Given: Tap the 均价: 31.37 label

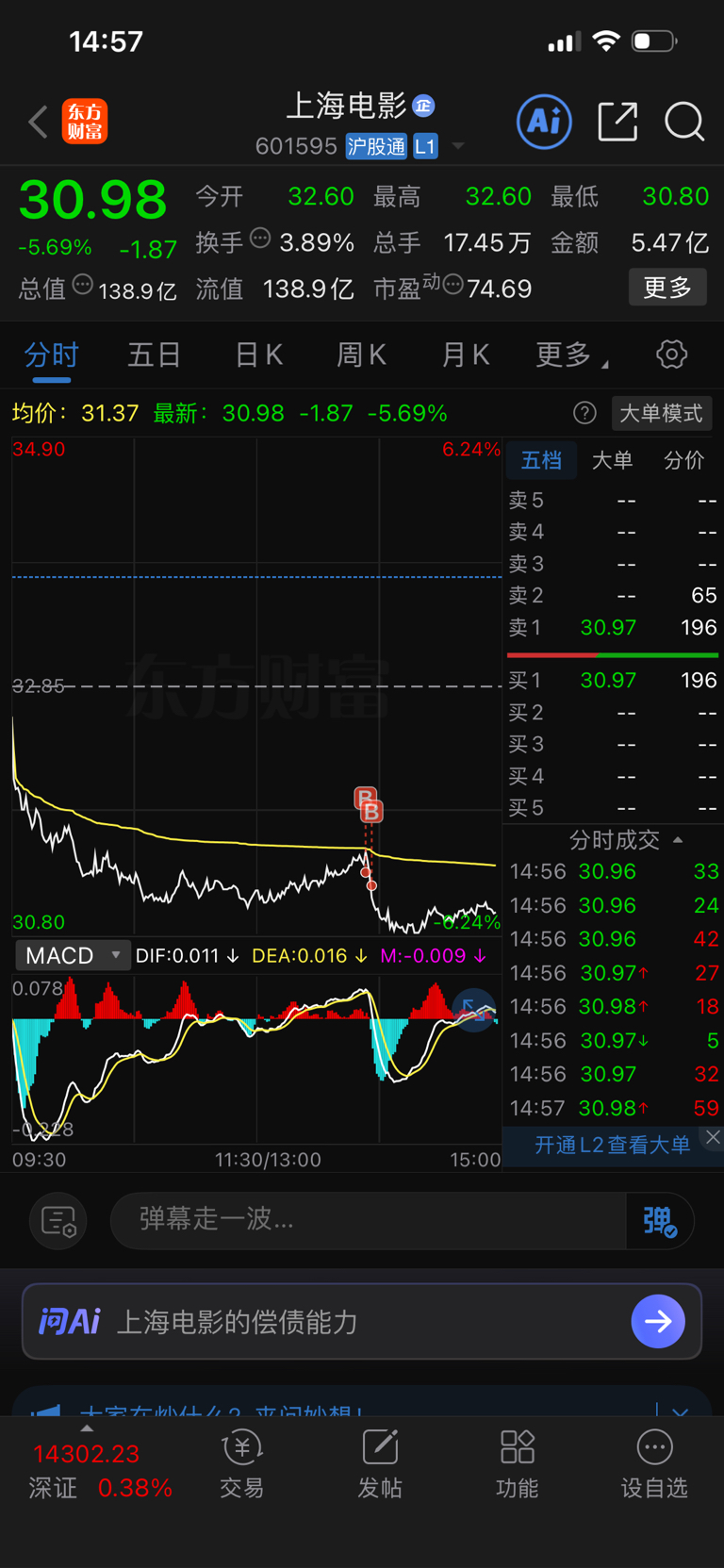Looking at the screenshot, I should click(x=75, y=413).
